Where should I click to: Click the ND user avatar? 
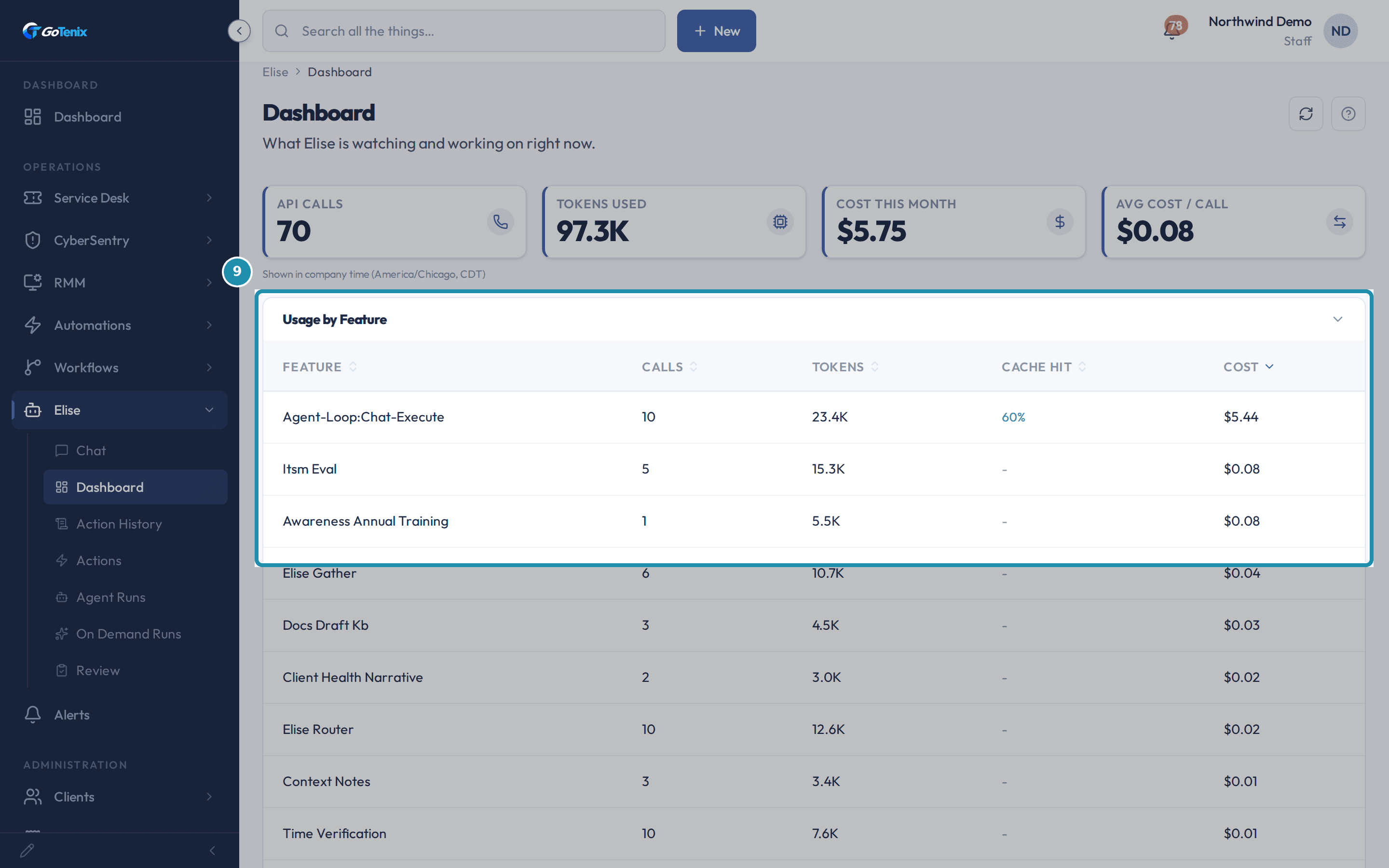1340,31
